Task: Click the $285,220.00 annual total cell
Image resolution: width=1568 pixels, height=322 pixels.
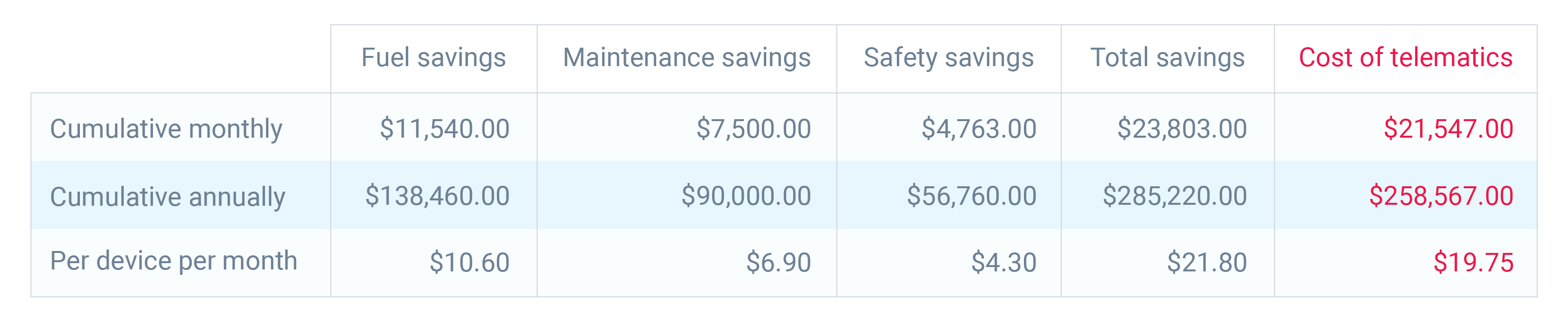Action: click(x=1174, y=196)
